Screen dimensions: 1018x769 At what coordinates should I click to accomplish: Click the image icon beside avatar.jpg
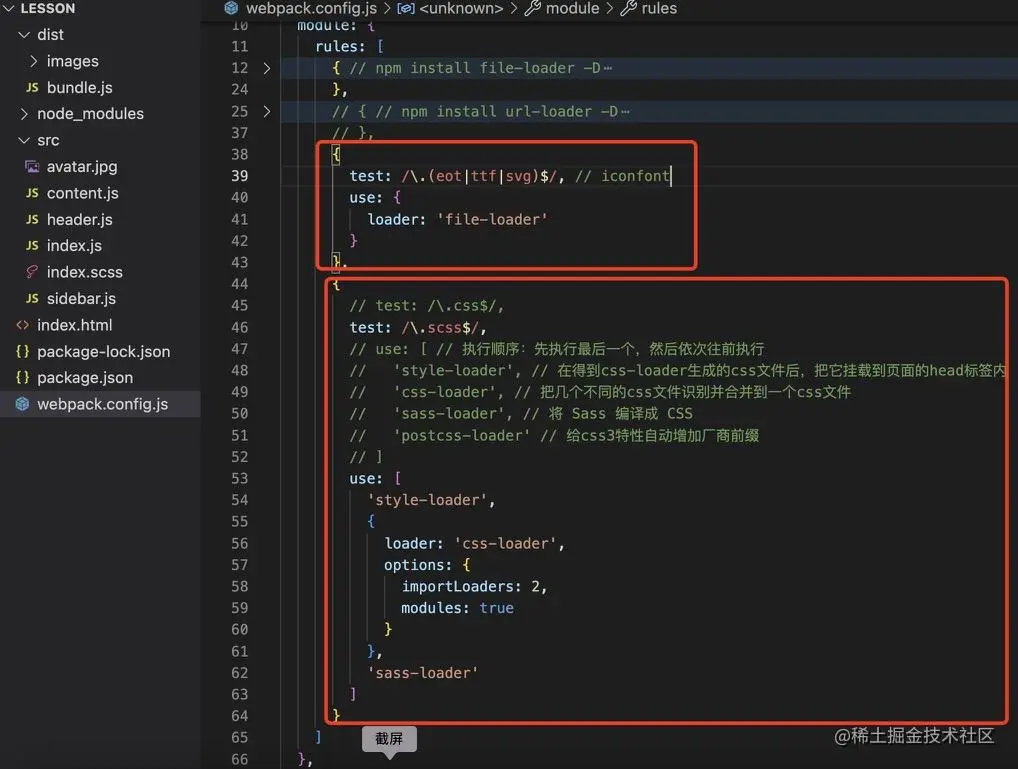[32, 167]
